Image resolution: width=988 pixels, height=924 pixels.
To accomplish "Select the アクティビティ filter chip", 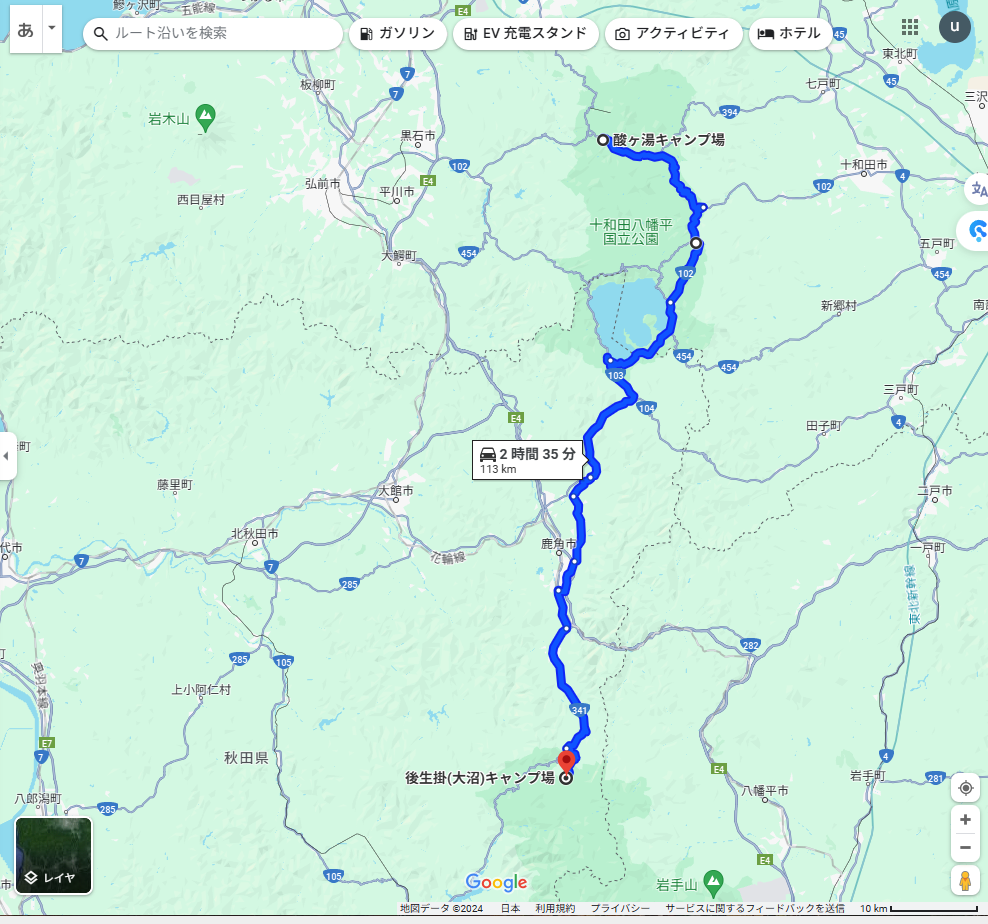I will [x=674, y=33].
